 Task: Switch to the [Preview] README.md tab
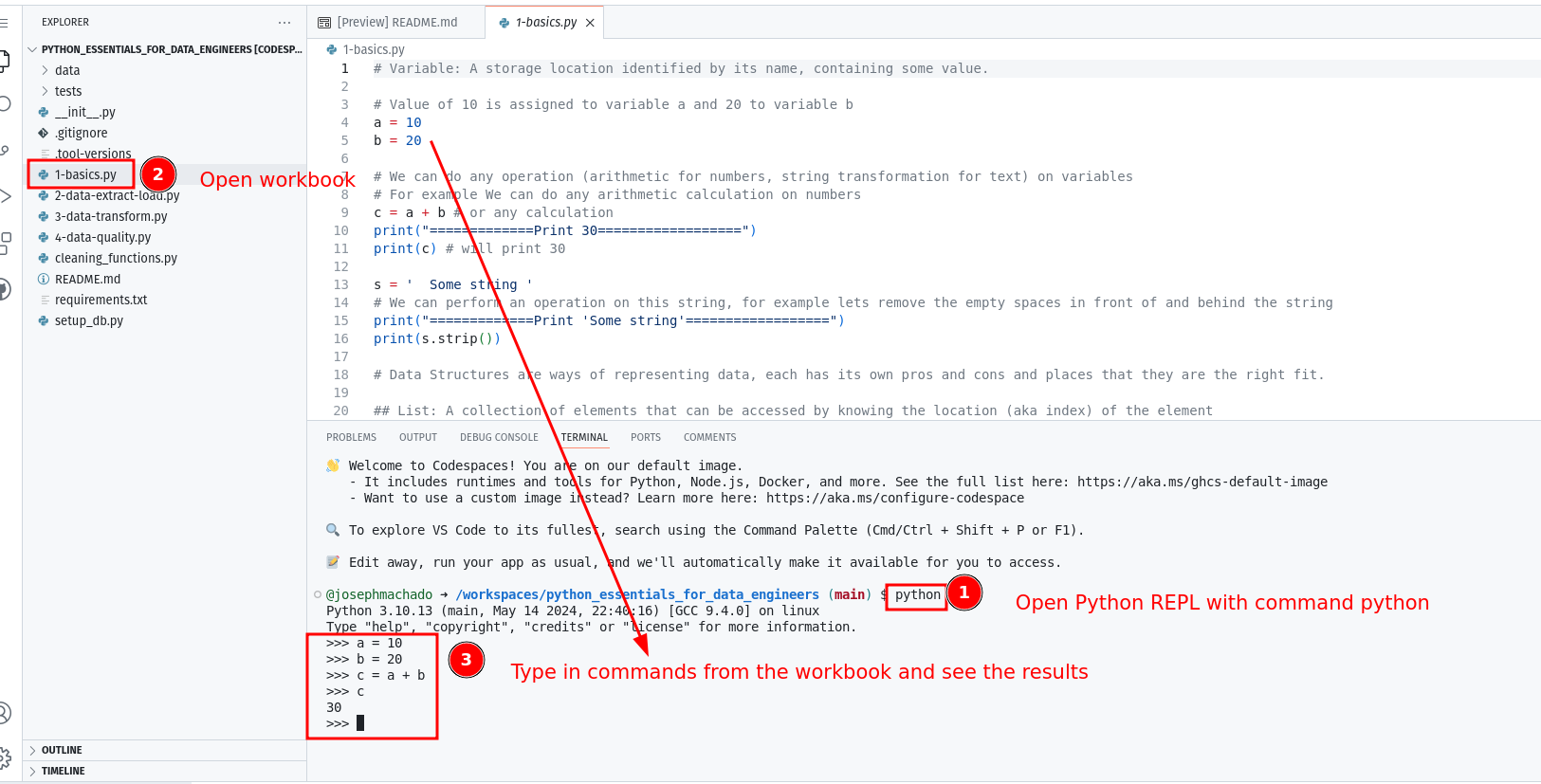tap(395, 22)
